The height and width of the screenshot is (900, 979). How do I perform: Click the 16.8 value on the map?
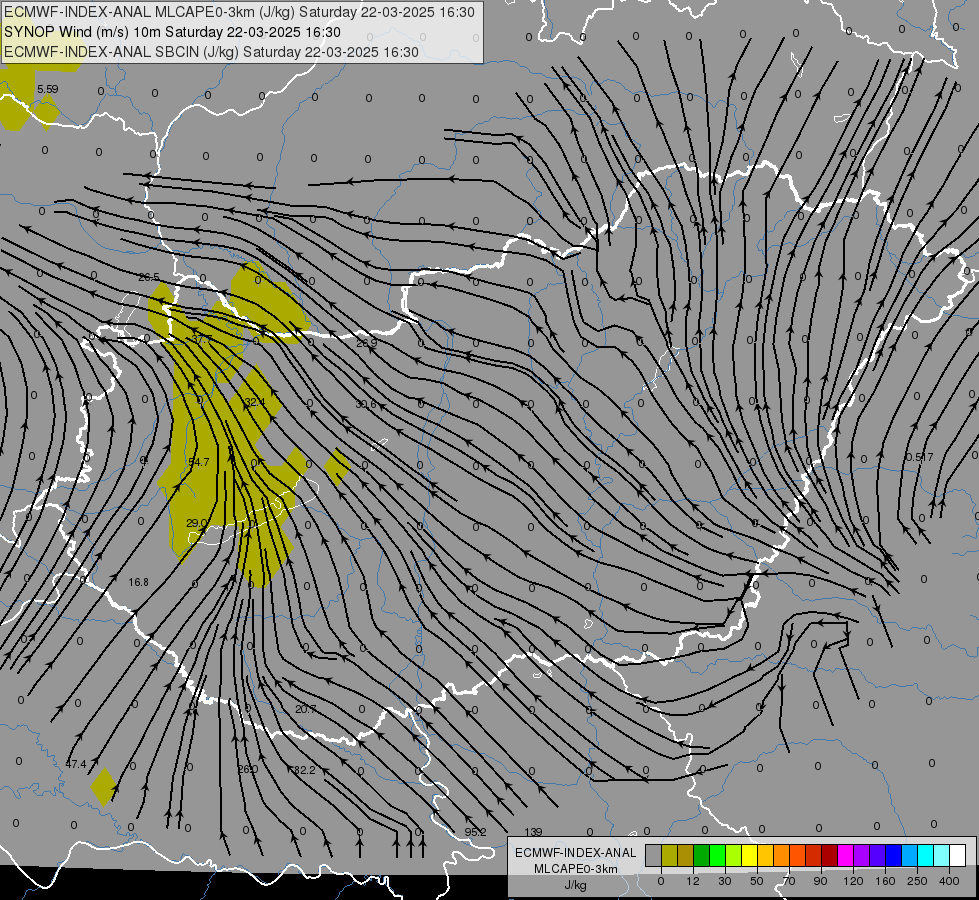(x=139, y=582)
